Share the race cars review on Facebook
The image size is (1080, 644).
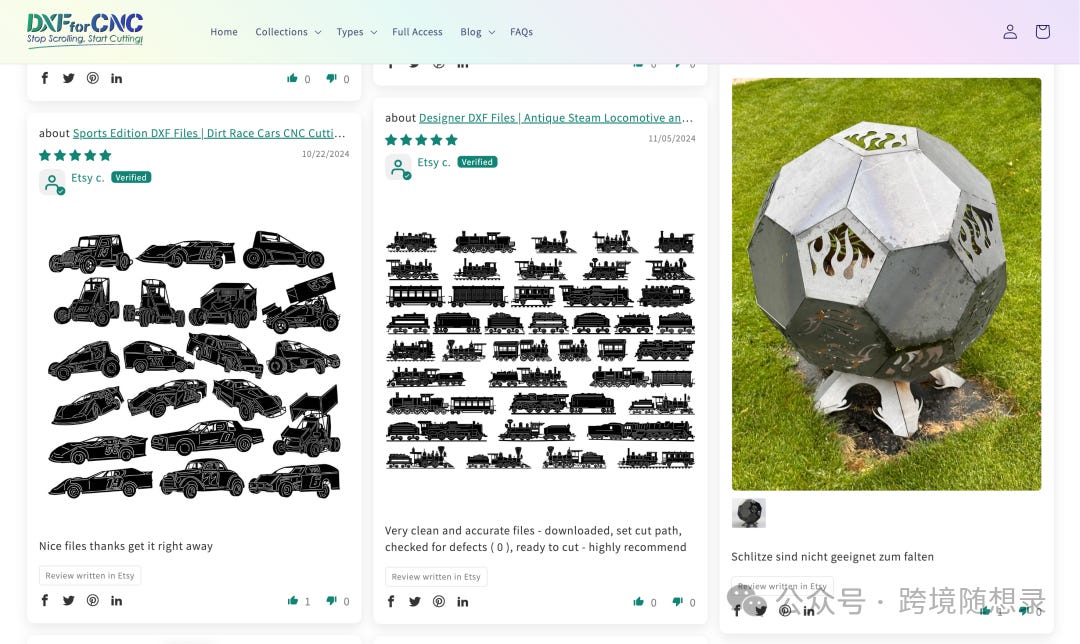point(45,601)
